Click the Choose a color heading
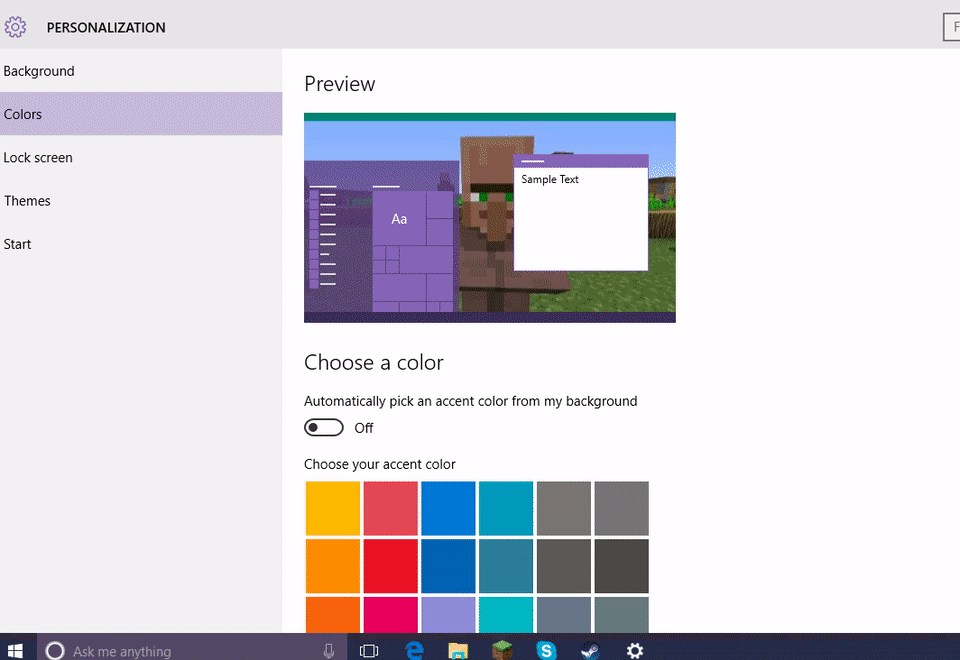960x660 pixels. (x=373, y=362)
